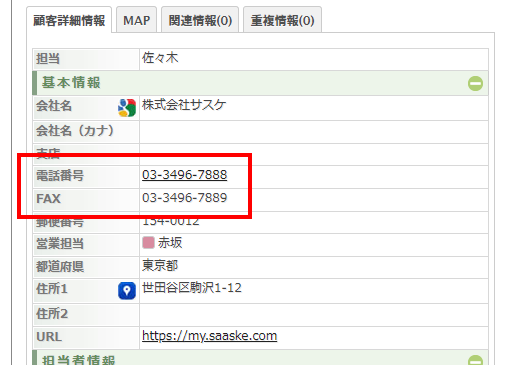Collapse the 基本情報 section with minus icon
512x365 pixels.
coord(475,83)
